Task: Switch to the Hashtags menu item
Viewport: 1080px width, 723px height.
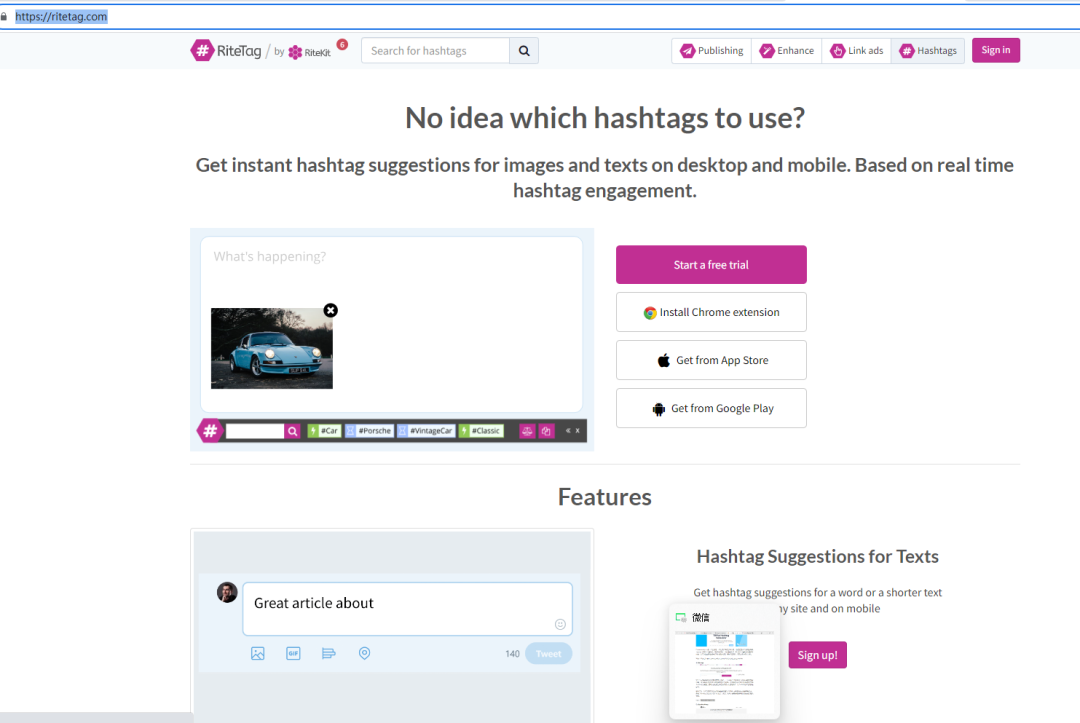Action: click(x=928, y=51)
